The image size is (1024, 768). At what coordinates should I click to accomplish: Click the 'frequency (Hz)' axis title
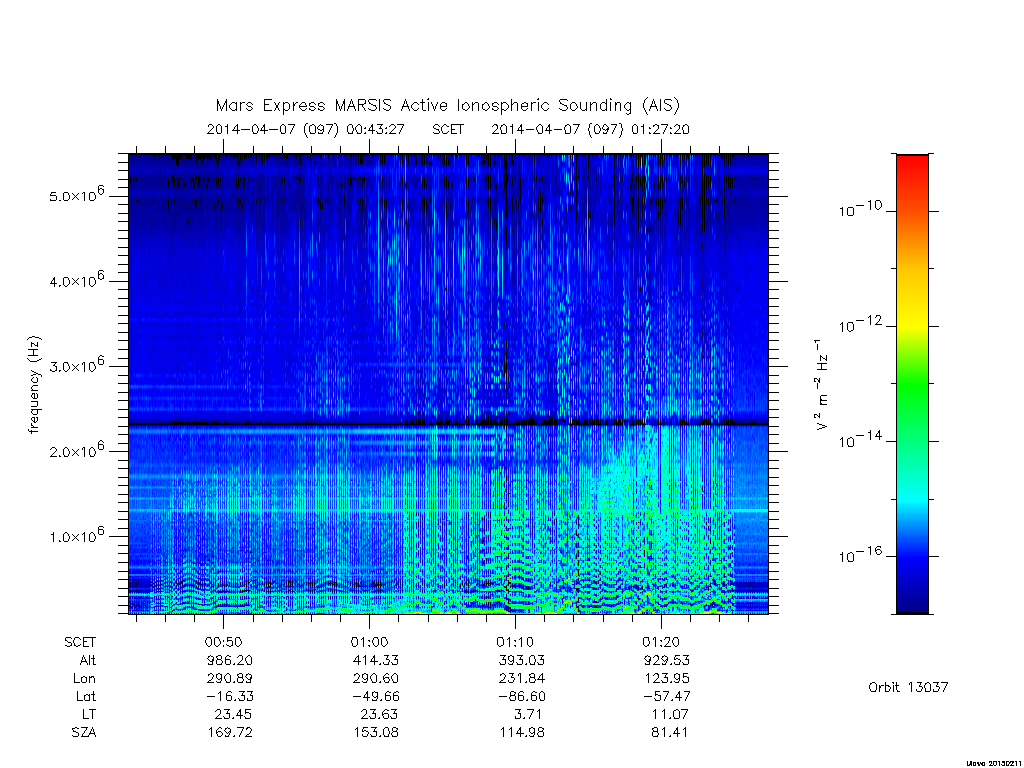34,385
